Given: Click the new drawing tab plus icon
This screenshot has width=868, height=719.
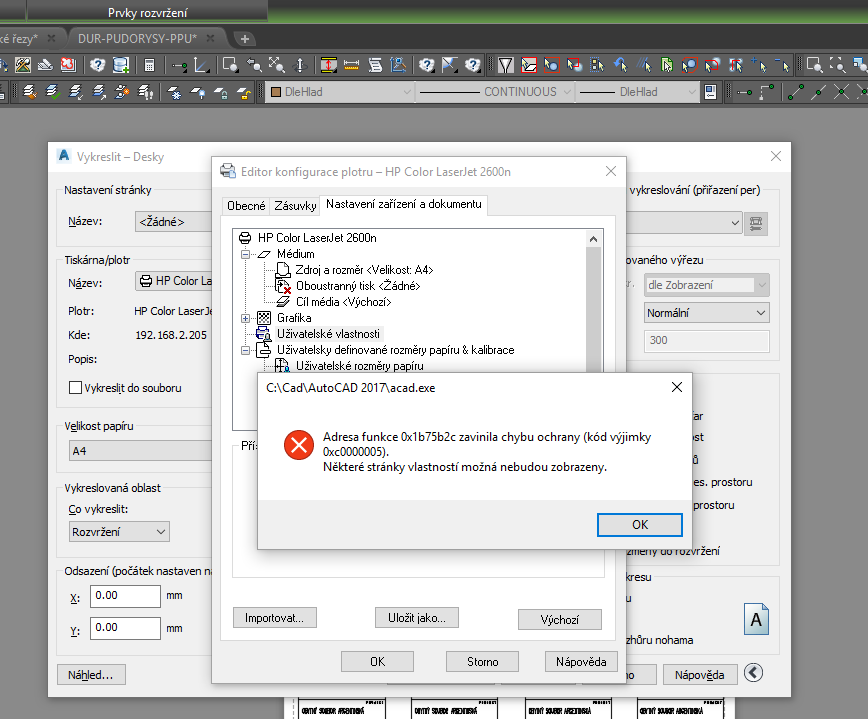Looking at the screenshot, I should tap(245, 38).
